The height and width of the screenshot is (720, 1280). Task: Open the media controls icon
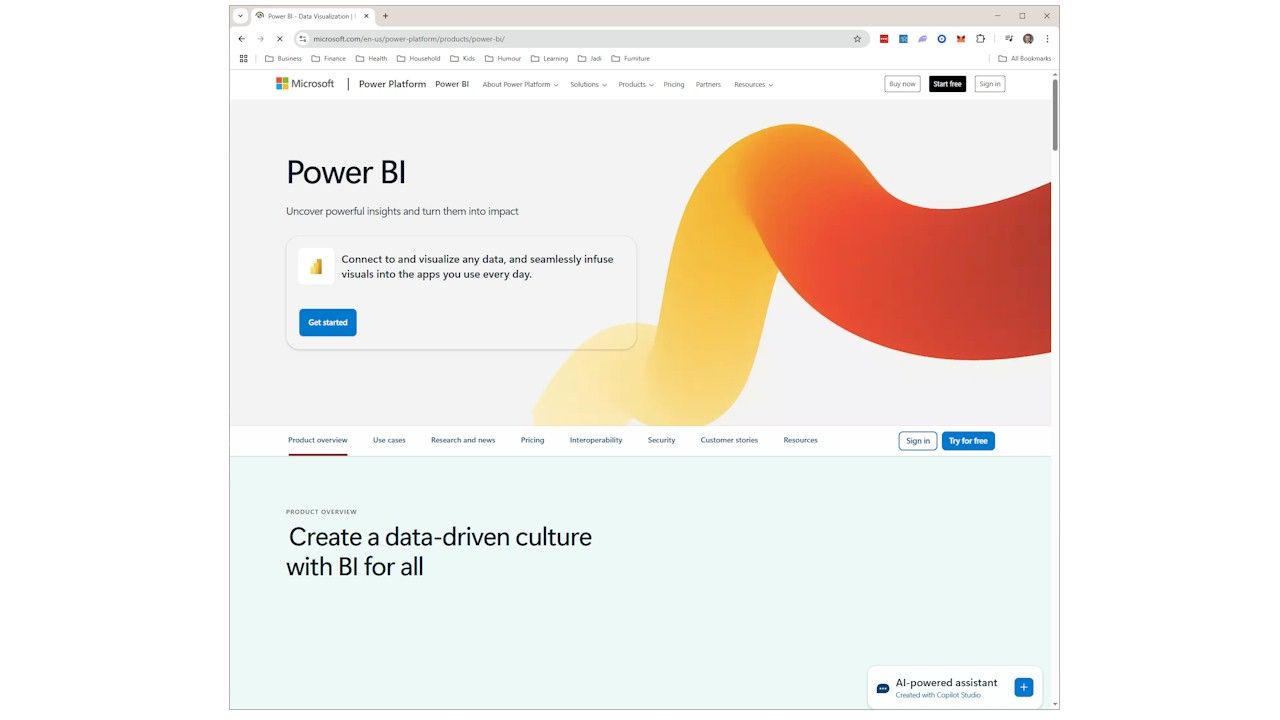[x=1009, y=39]
